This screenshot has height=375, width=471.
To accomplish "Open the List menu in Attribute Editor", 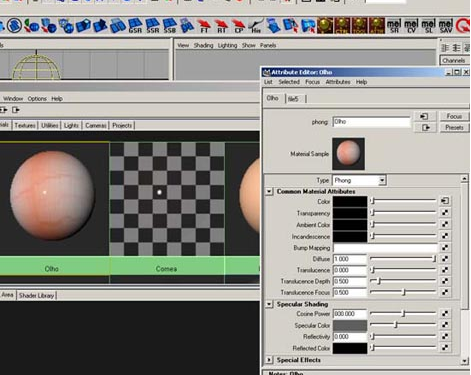I will [268, 82].
